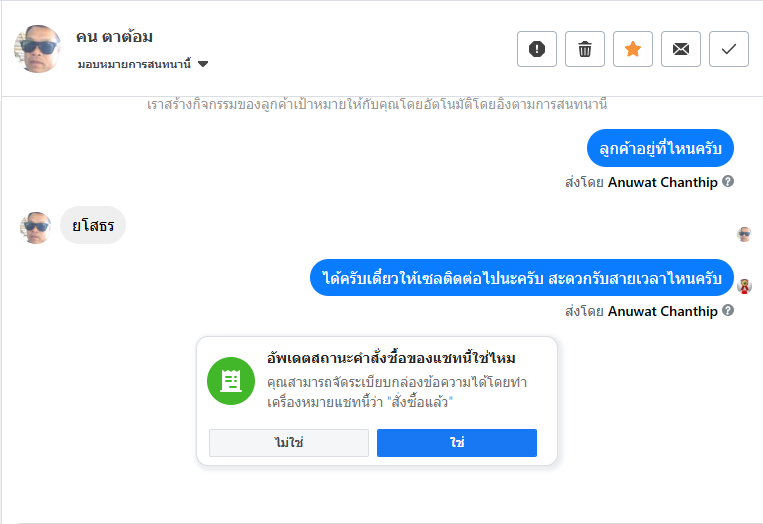
Task: Click the customer name คน ตาต้อม
Action: 114,37
